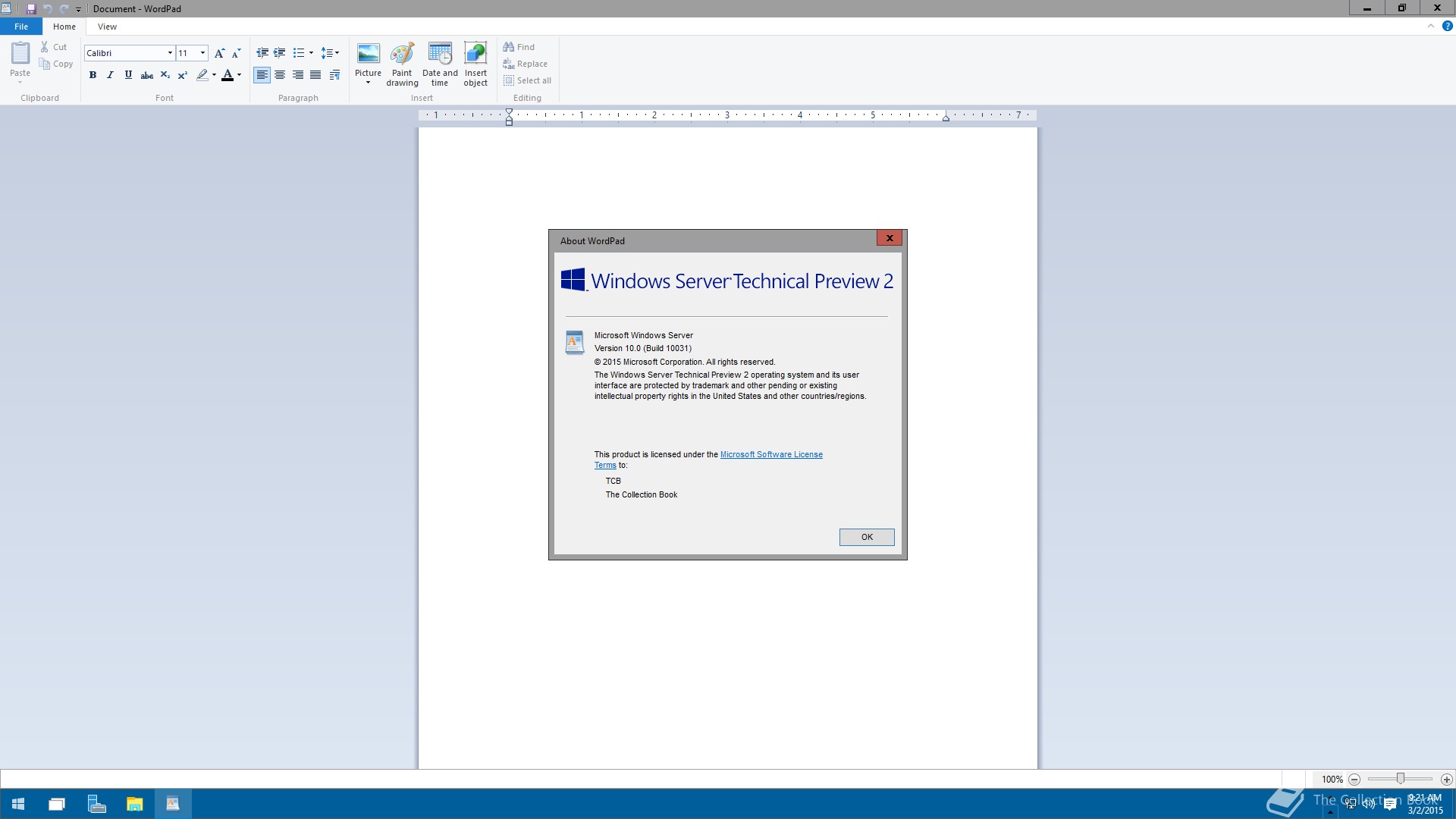Click the 100% zoom level text
The image size is (1456, 819).
click(x=1332, y=780)
